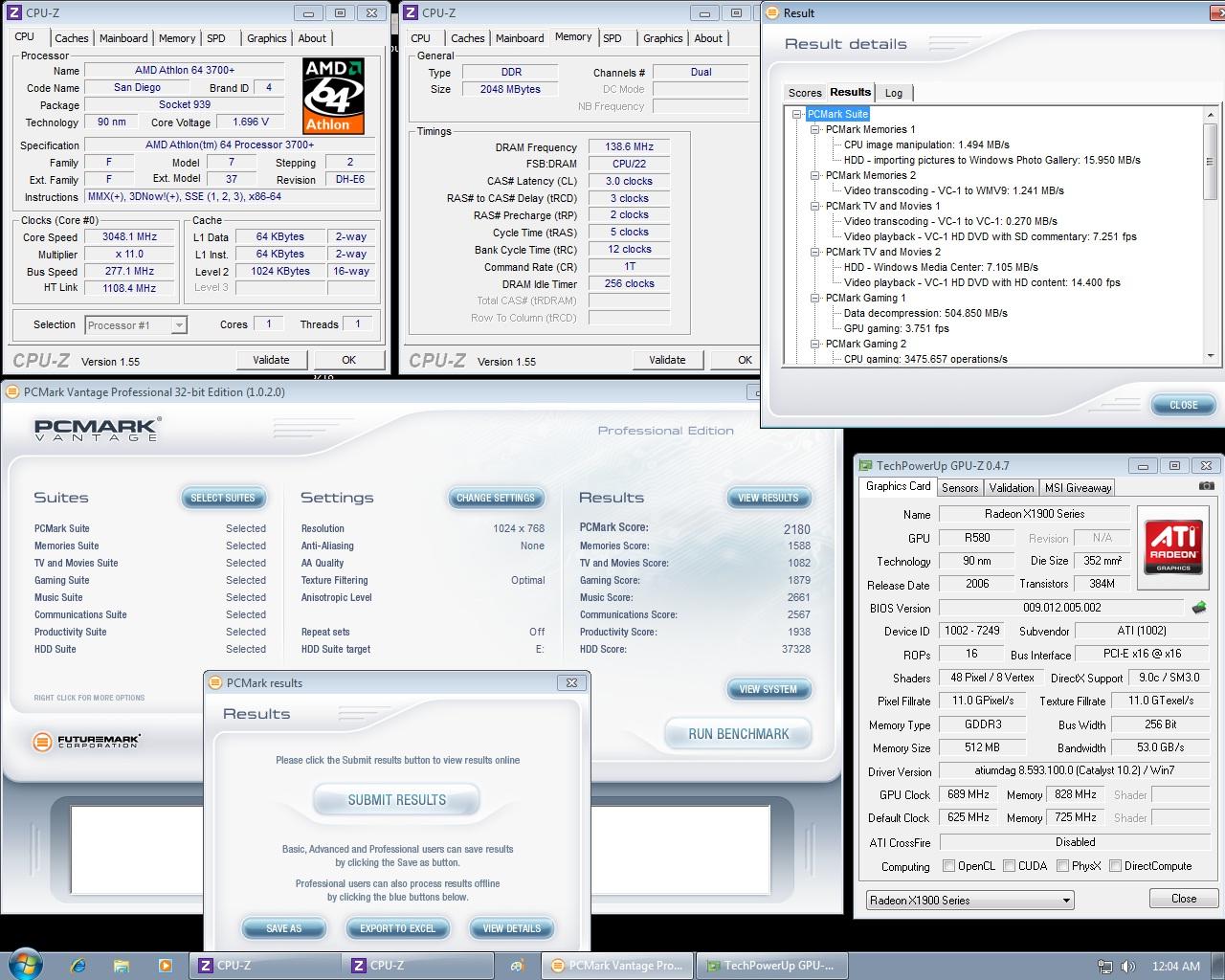
Task: Click the RUN BENCHMARK button
Action: 739,734
